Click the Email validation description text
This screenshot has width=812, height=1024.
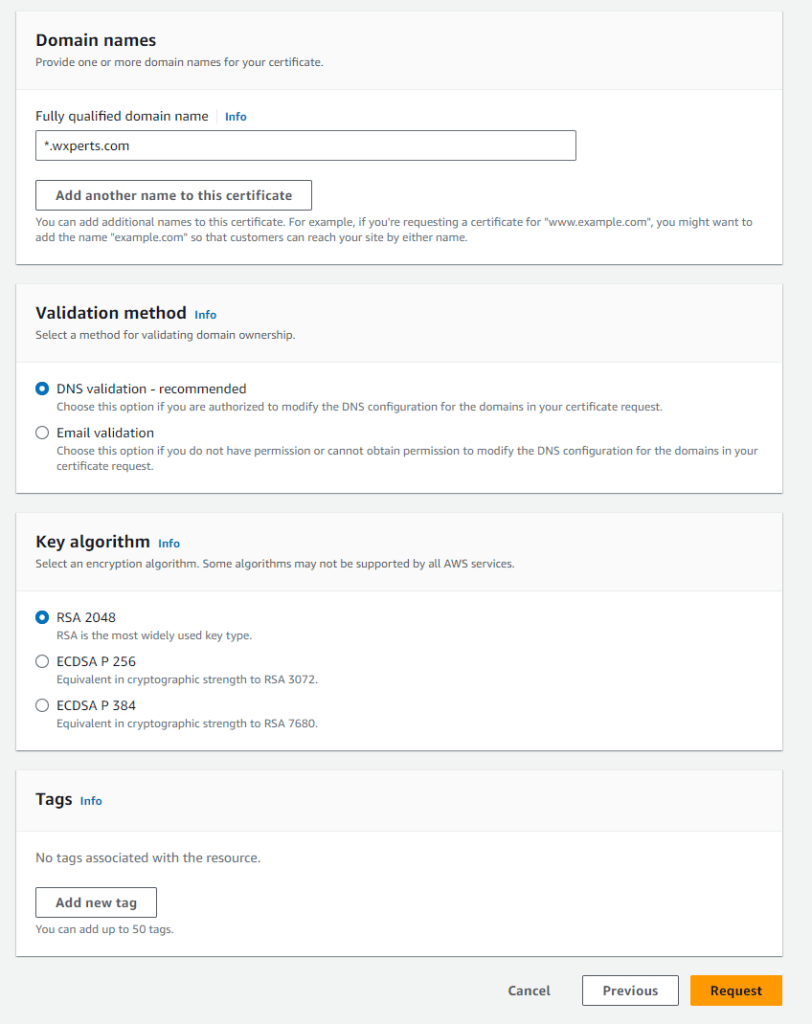(407, 458)
